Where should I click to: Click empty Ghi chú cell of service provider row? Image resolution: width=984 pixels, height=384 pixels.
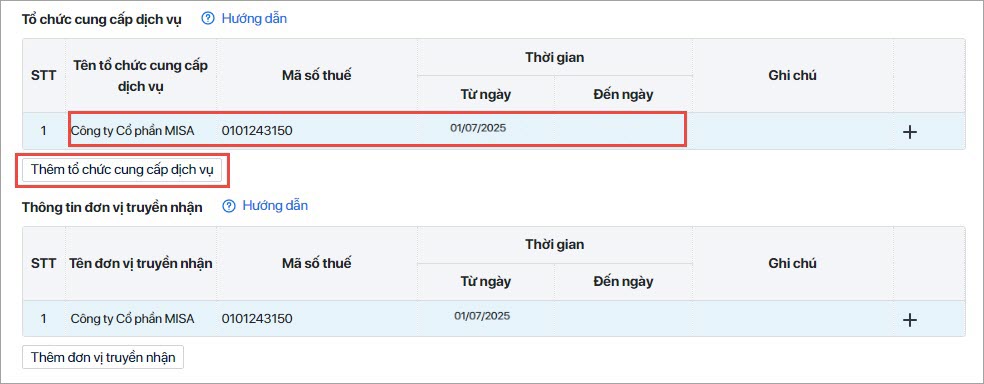(x=793, y=131)
